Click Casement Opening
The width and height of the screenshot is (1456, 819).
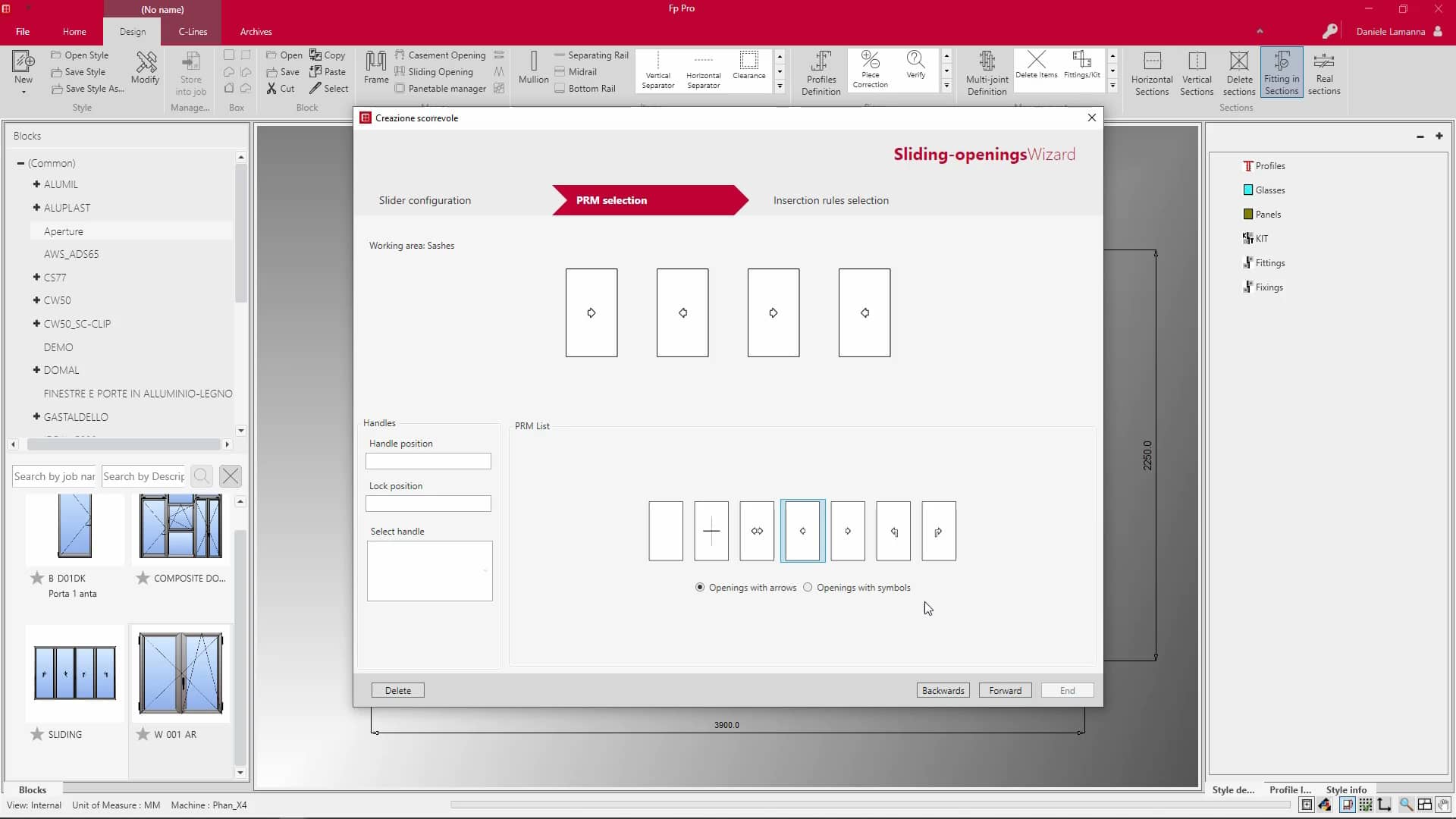(x=440, y=55)
